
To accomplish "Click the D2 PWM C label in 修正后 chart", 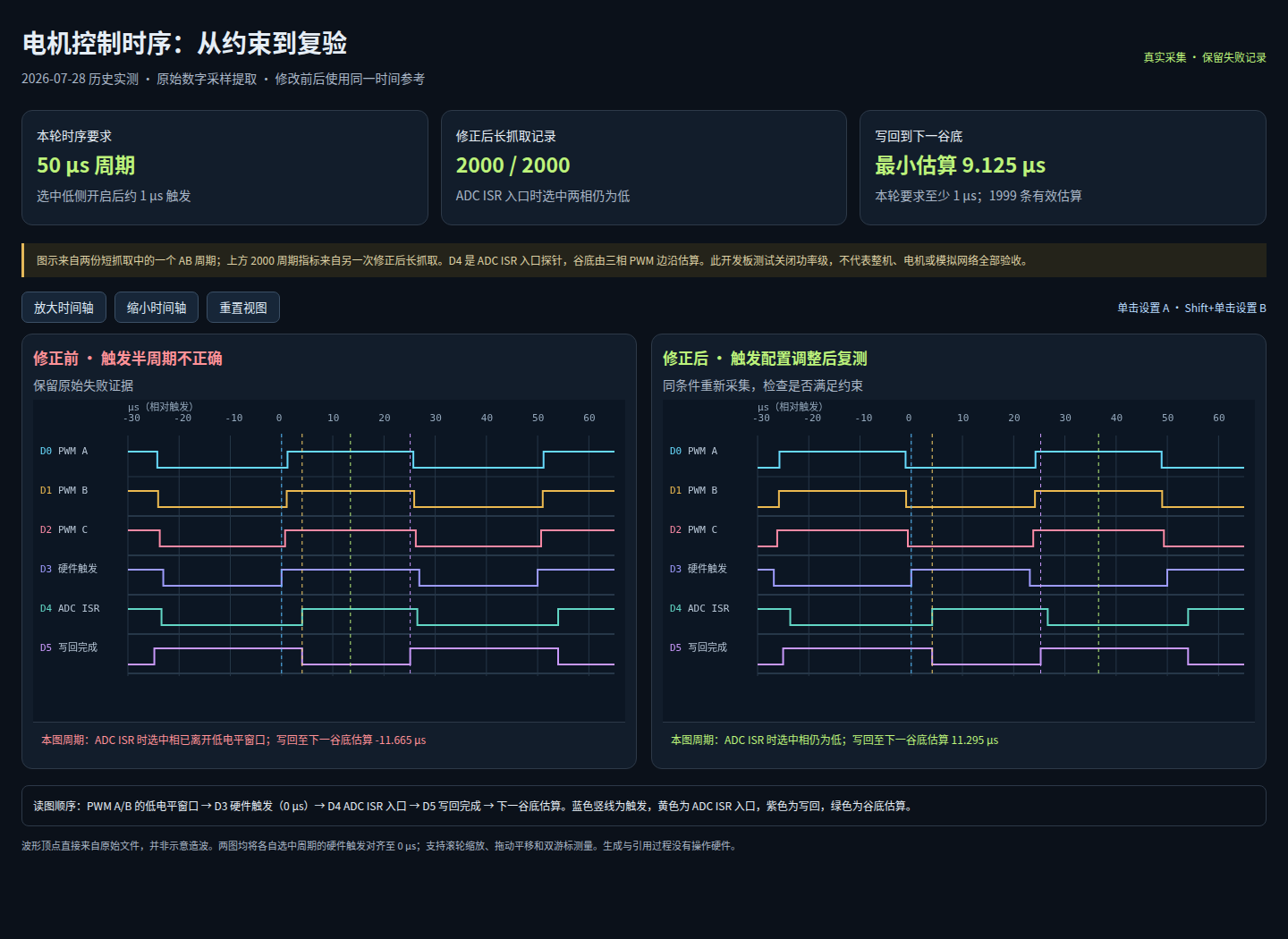I will click(x=693, y=530).
